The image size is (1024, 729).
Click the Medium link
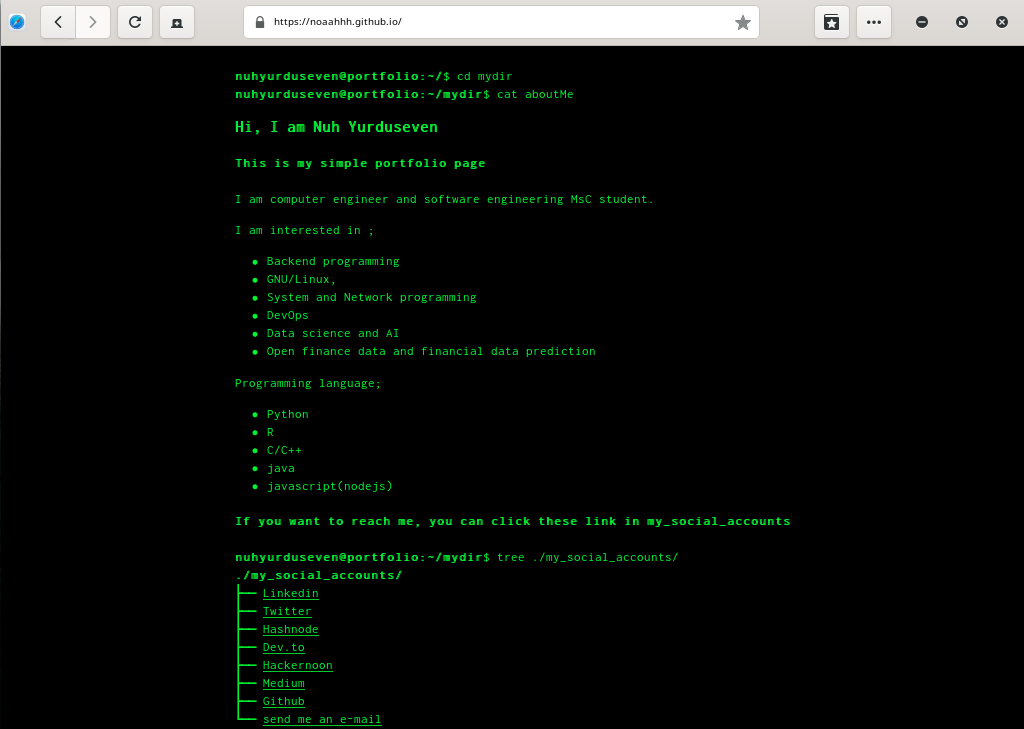pos(283,684)
